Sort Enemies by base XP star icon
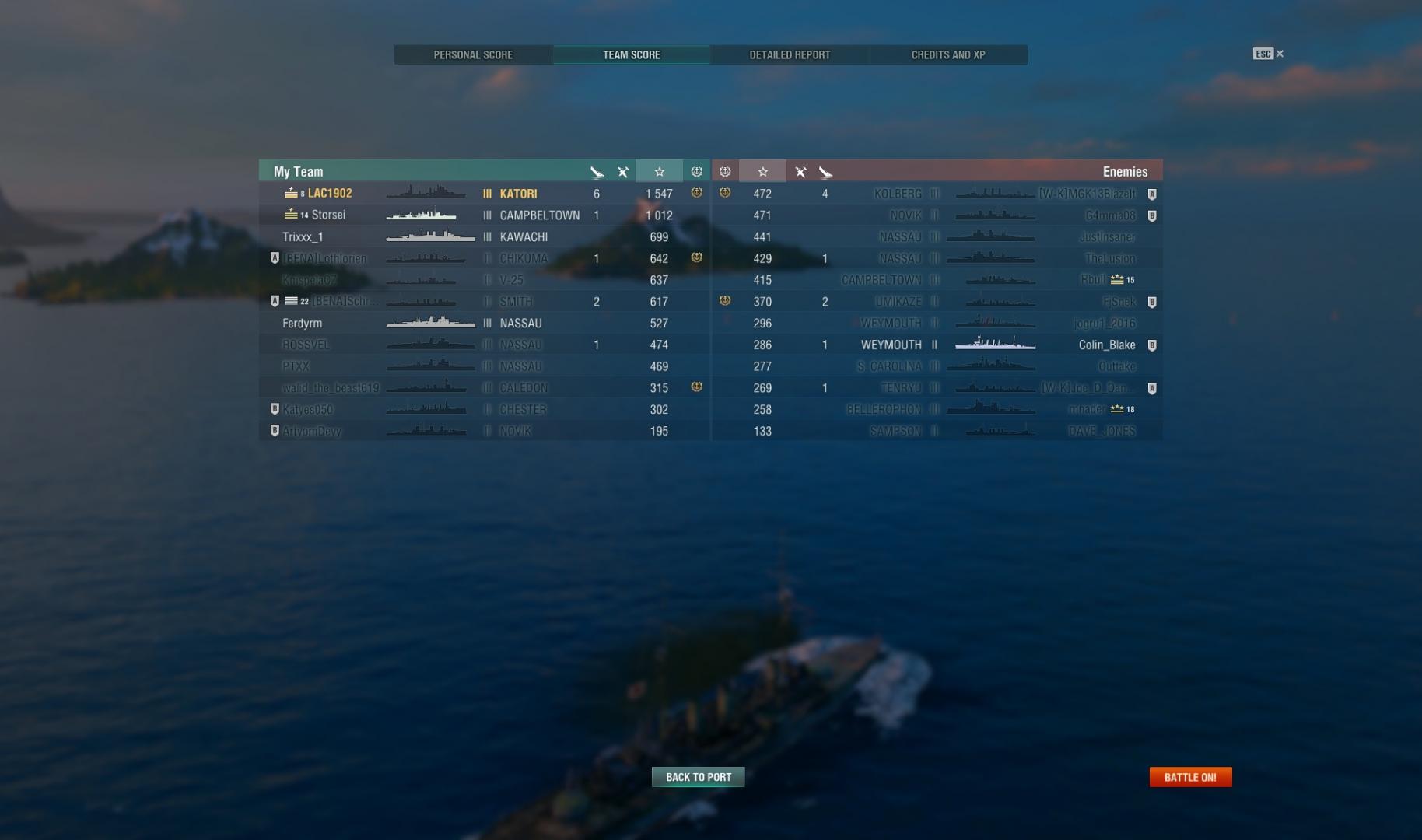Screen dimensions: 1422x840 click(762, 171)
